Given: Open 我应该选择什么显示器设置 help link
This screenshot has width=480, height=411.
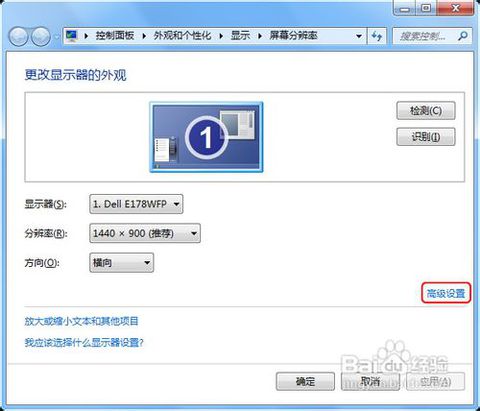Looking at the screenshot, I should 84,342.
